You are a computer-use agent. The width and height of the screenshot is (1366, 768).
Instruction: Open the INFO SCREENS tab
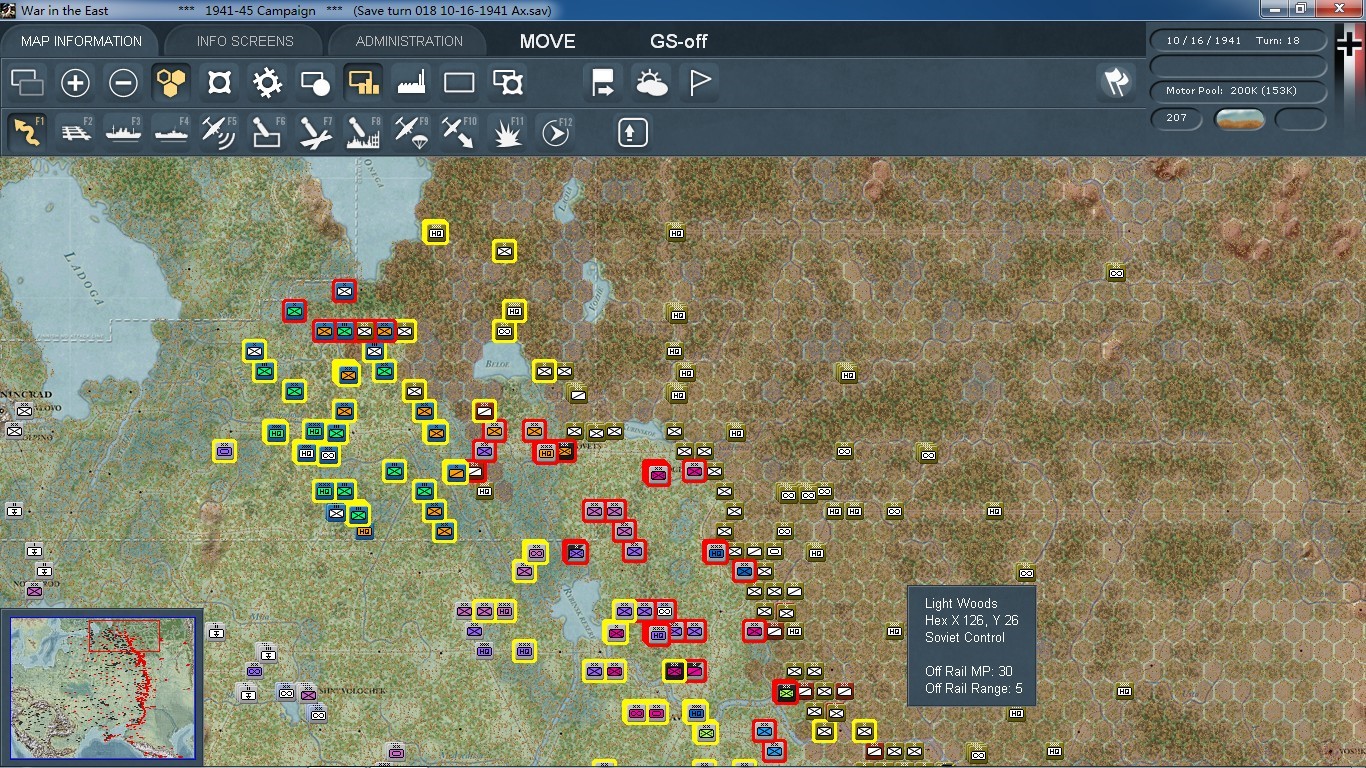[245, 41]
